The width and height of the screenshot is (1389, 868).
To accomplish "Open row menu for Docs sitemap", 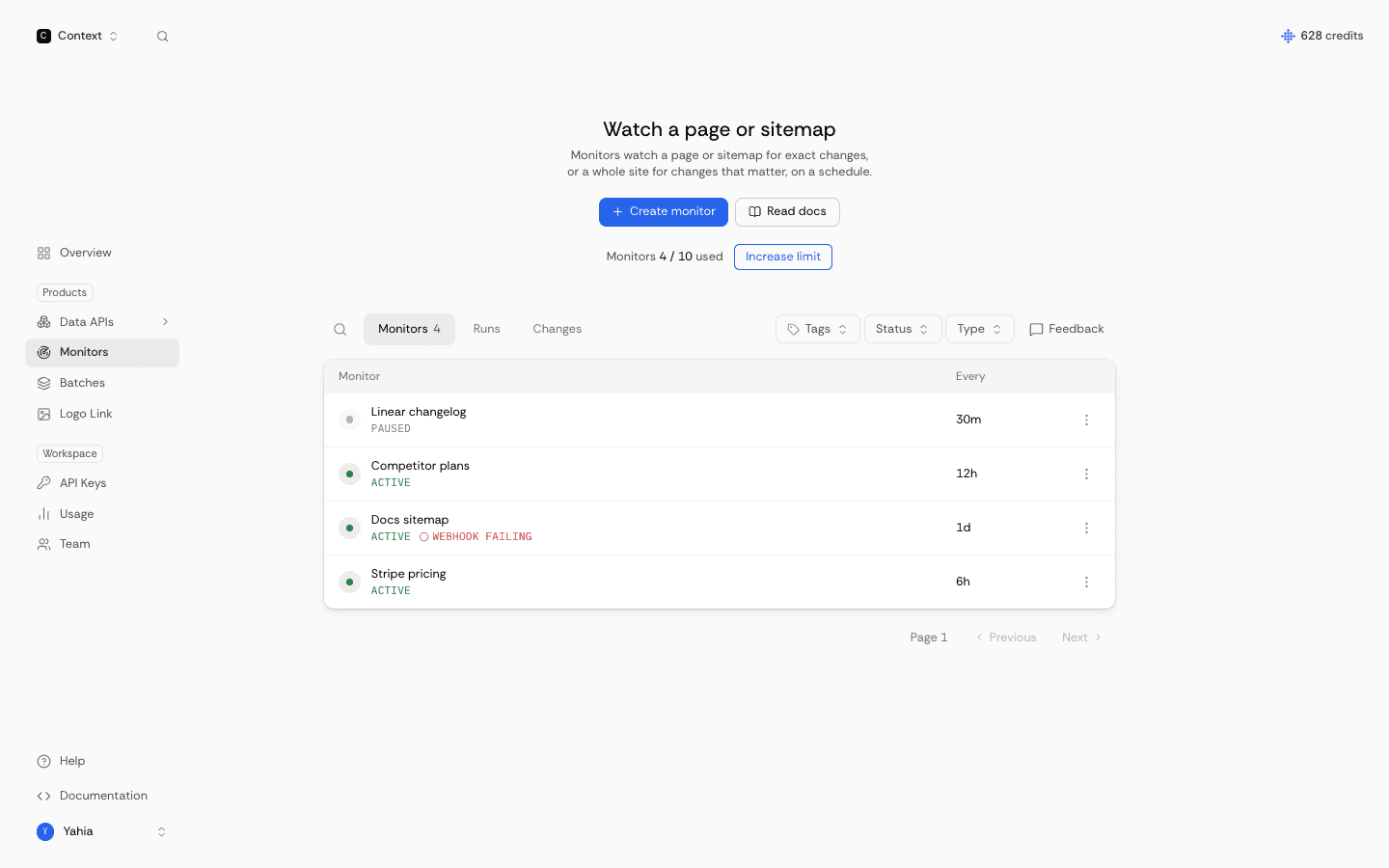I will [1086, 529].
